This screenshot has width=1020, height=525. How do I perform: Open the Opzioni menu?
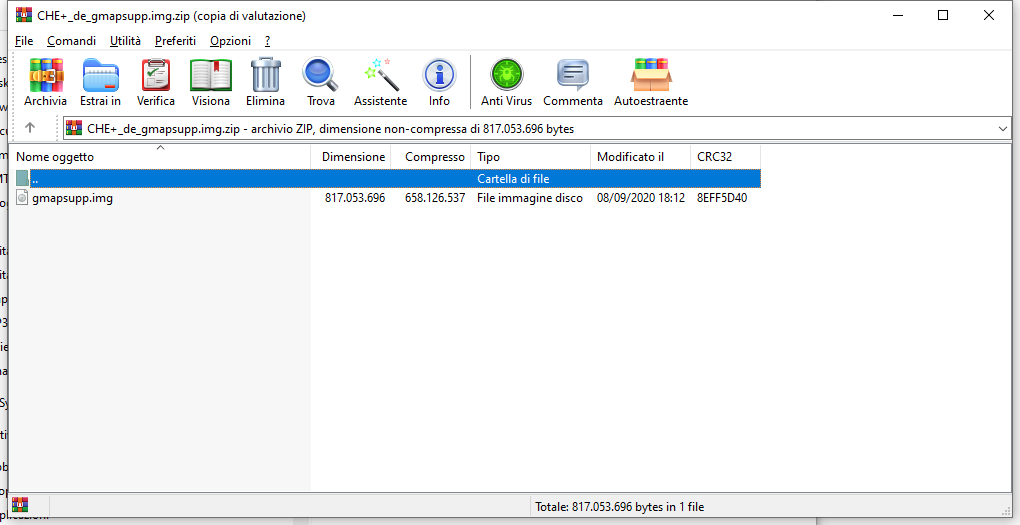point(230,41)
